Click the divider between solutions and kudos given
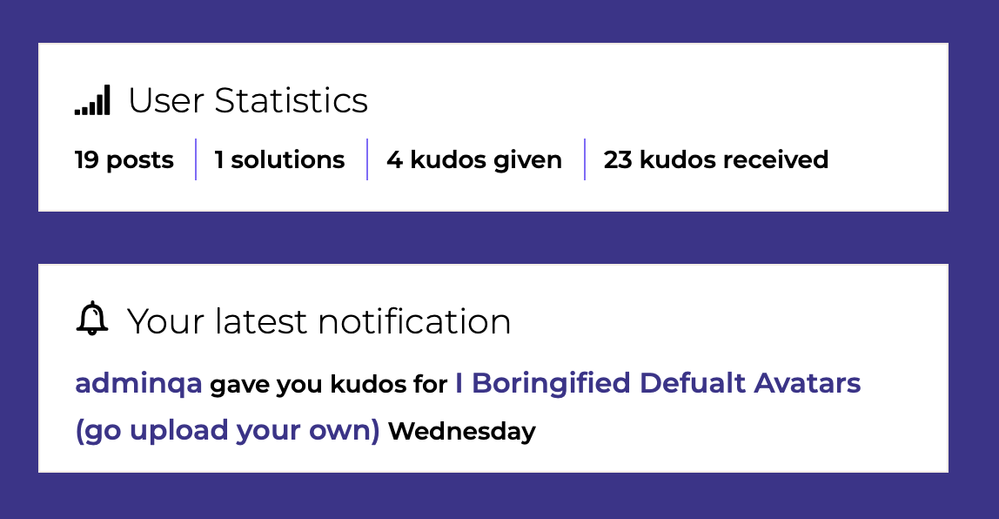The image size is (999, 519). tap(367, 159)
